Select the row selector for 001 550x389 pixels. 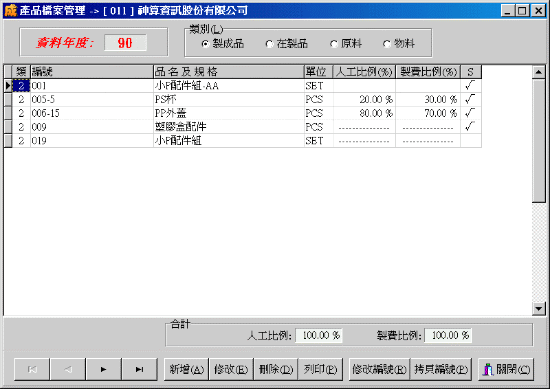8,86
